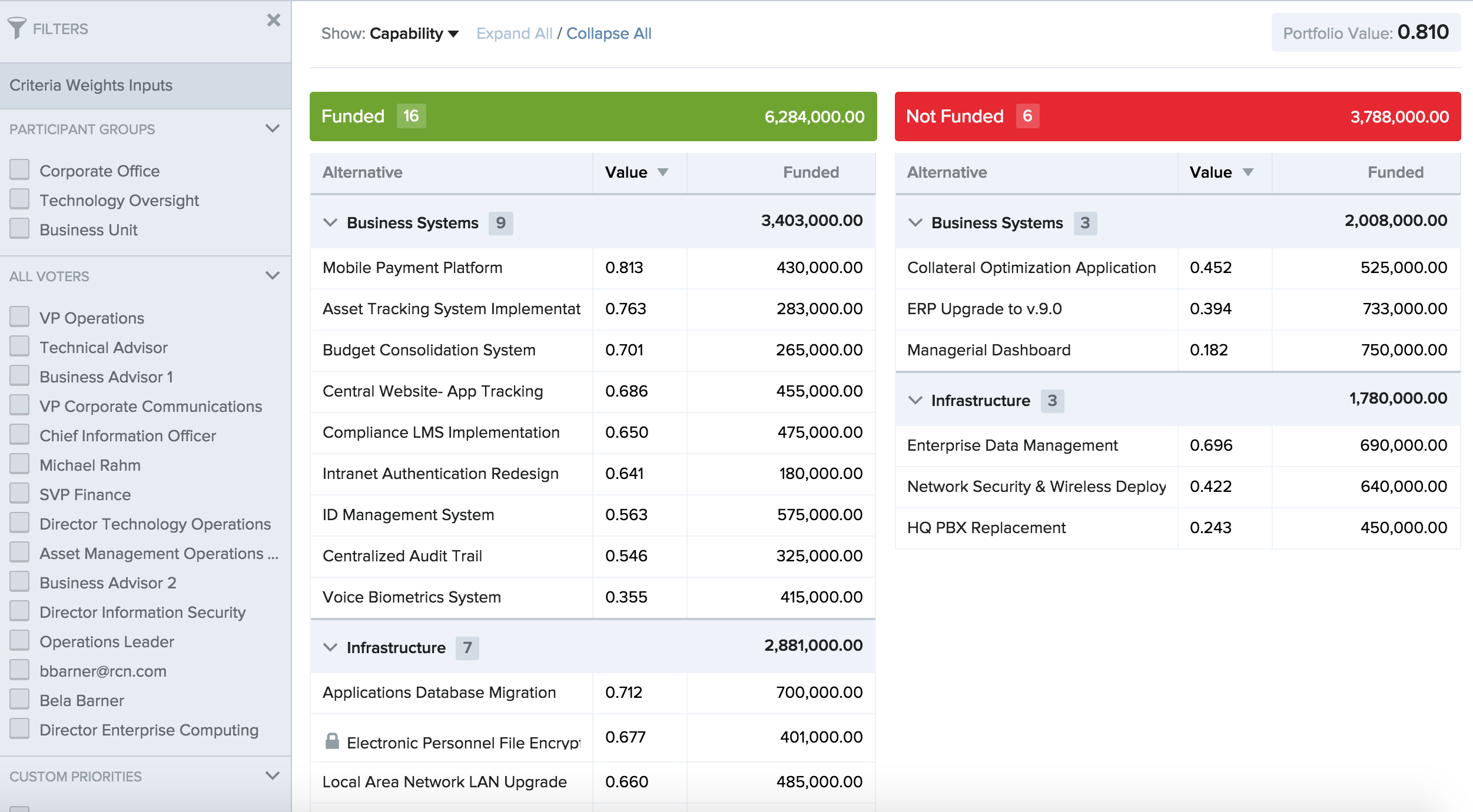This screenshot has height=812, width=1473.
Task: Collapse funded Business Systems group
Action: point(330,222)
